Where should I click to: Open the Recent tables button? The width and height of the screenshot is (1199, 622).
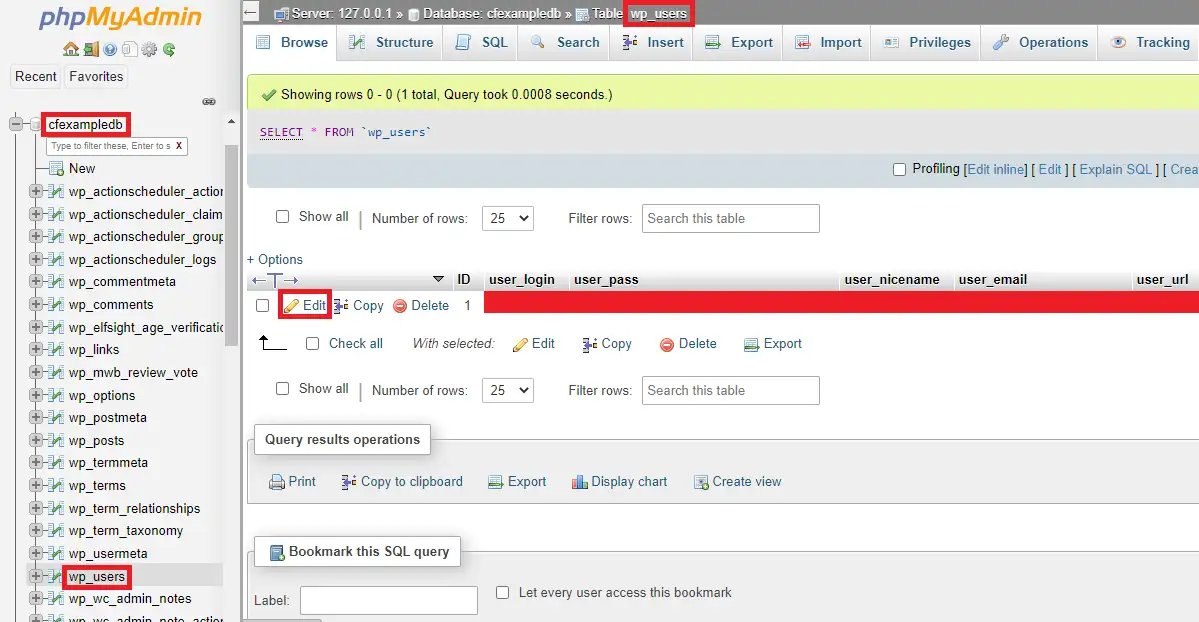[x=36, y=77]
